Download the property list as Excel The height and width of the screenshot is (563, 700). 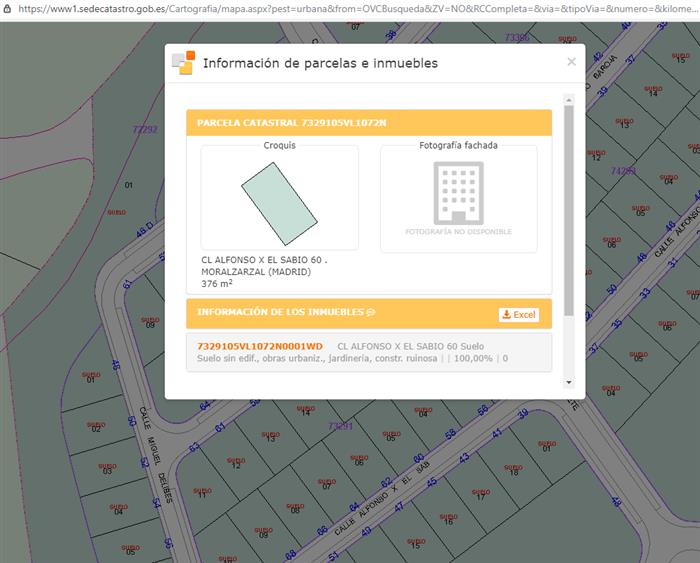[x=518, y=314]
